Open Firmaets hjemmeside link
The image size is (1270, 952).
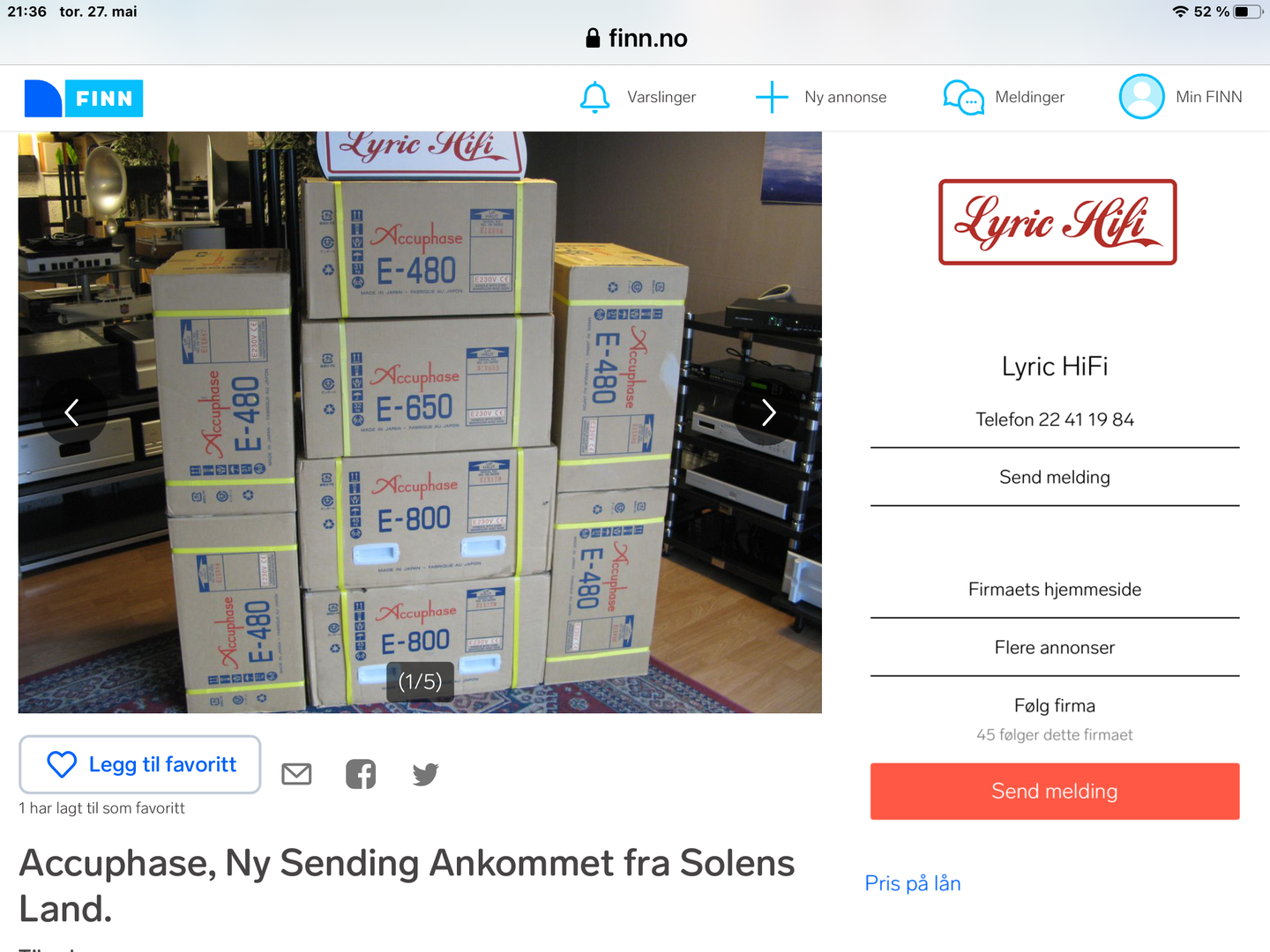pyautogui.click(x=1055, y=589)
